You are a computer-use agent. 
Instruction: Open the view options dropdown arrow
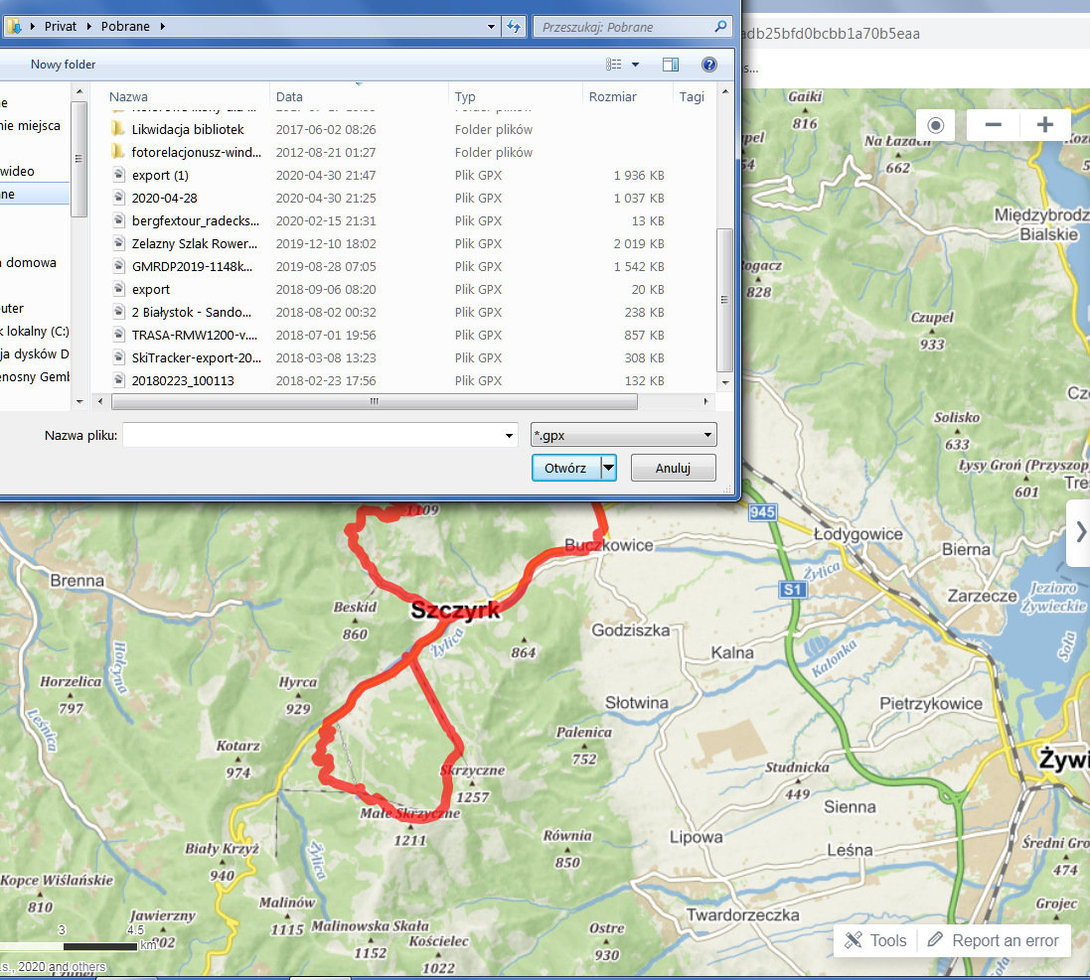[635, 65]
